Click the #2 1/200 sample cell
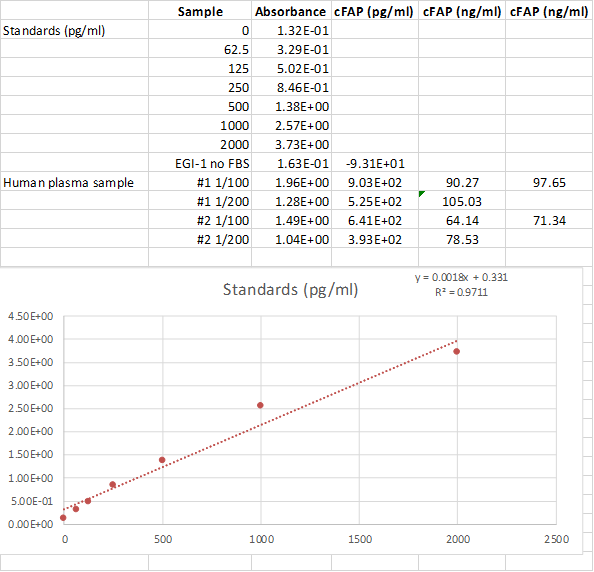The width and height of the screenshot is (594, 572). (x=200, y=239)
